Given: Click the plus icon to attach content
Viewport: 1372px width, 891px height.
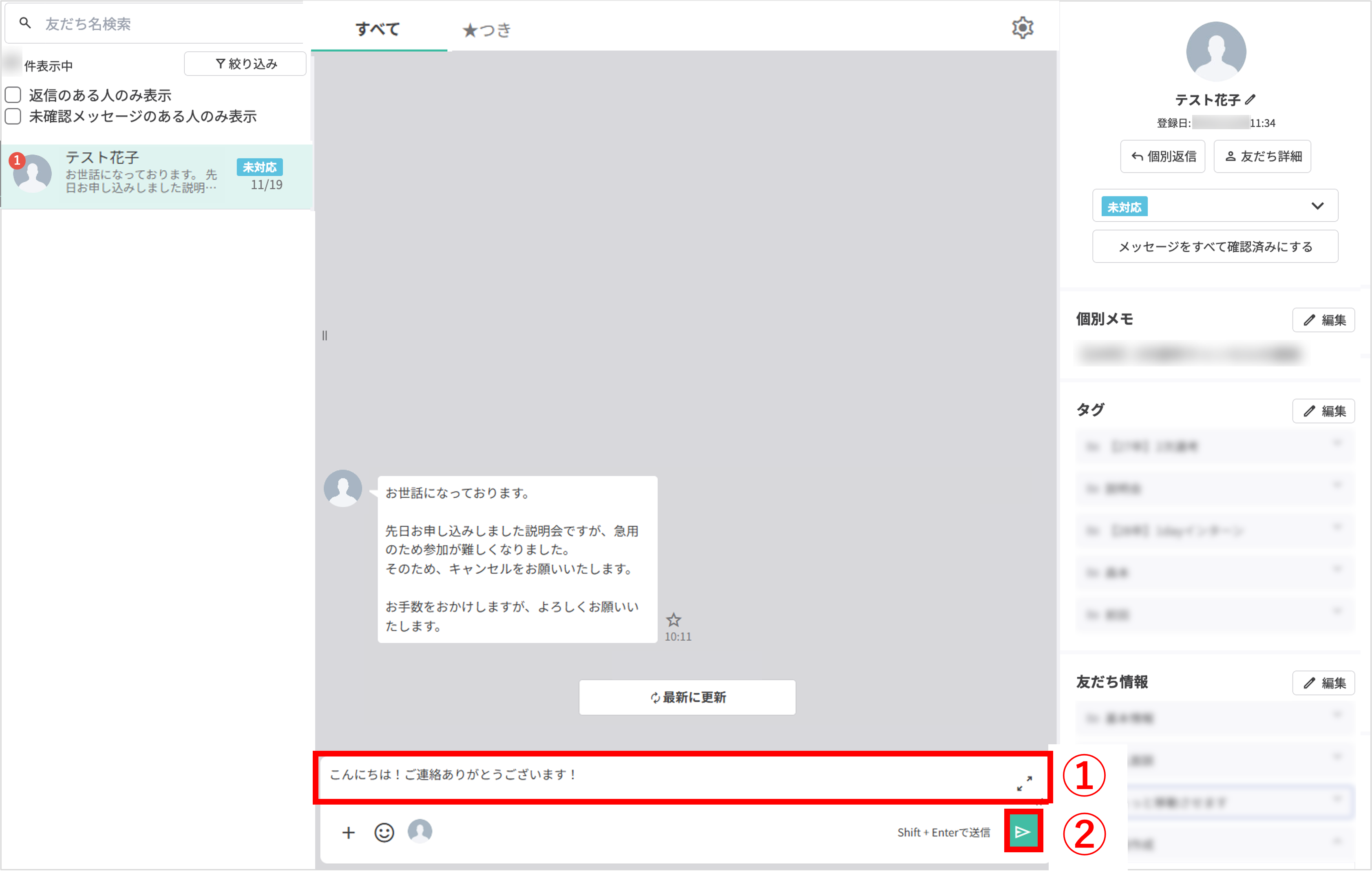Looking at the screenshot, I should (349, 831).
